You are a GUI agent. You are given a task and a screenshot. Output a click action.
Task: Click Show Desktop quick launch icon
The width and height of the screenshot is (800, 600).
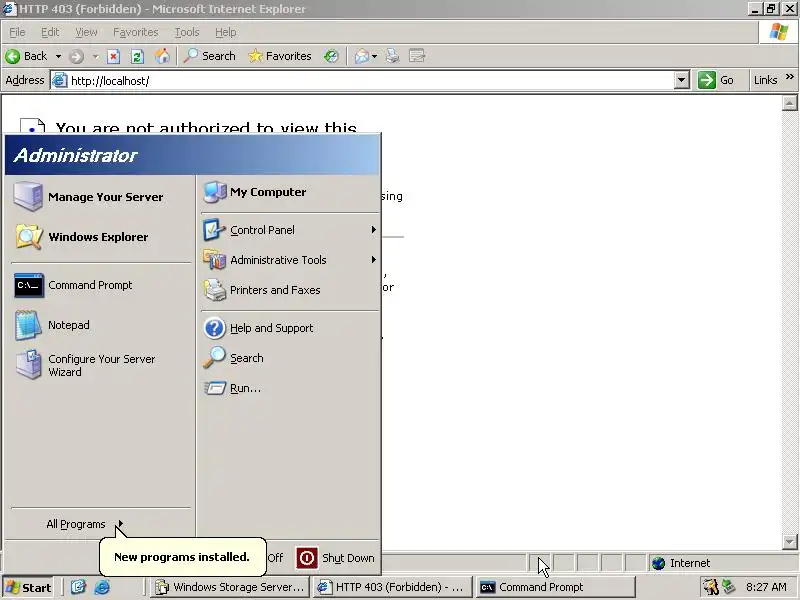click(x=79, y=587)
